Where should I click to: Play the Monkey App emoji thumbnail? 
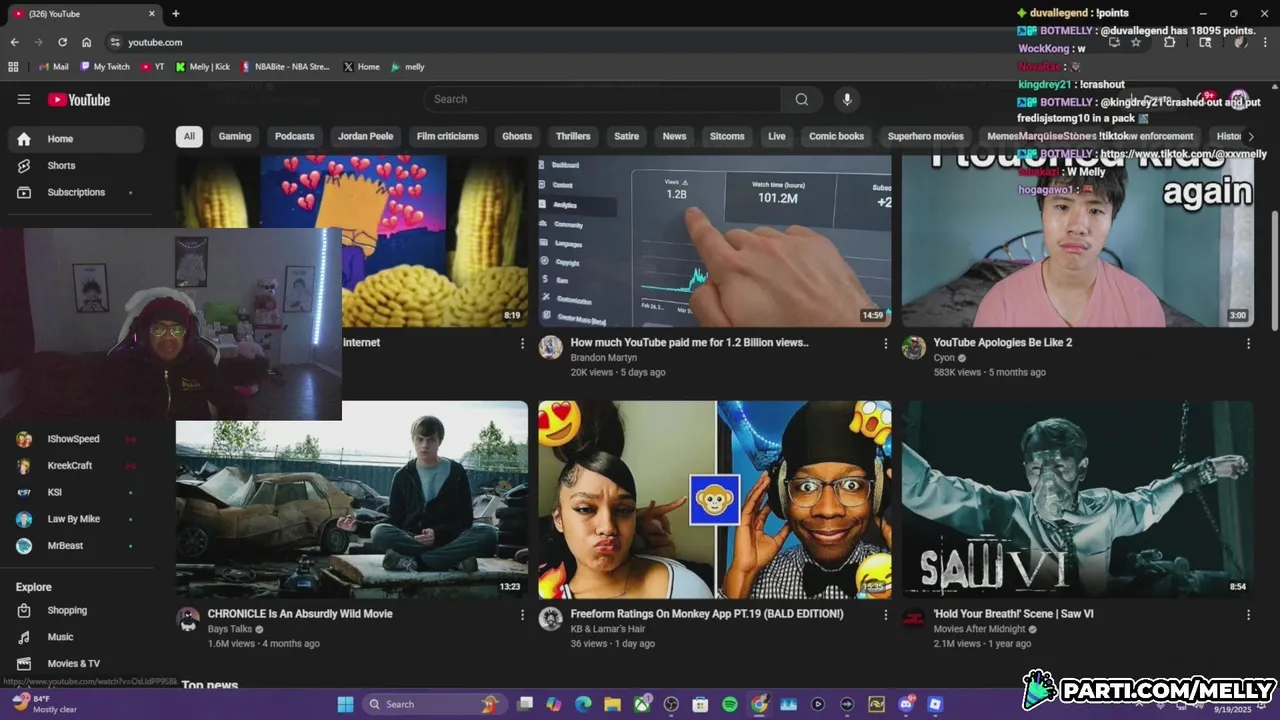(715, 499)
